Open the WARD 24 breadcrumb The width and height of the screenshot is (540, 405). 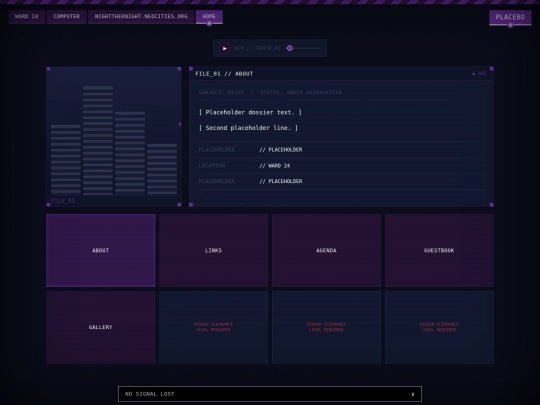[x=27, y=17]
